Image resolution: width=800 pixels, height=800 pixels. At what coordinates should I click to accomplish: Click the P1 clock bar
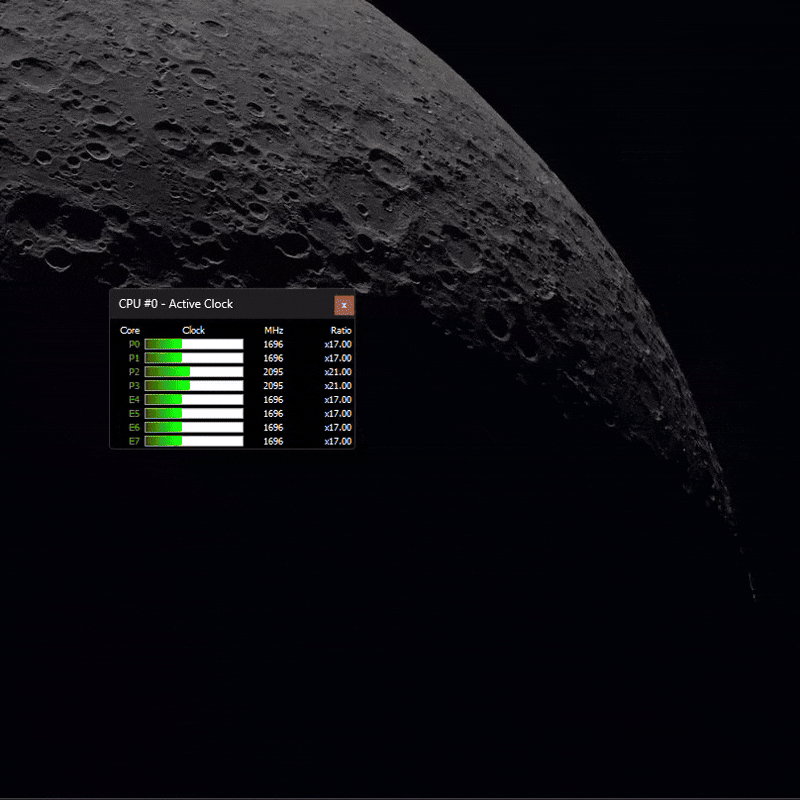click(194, 358)
